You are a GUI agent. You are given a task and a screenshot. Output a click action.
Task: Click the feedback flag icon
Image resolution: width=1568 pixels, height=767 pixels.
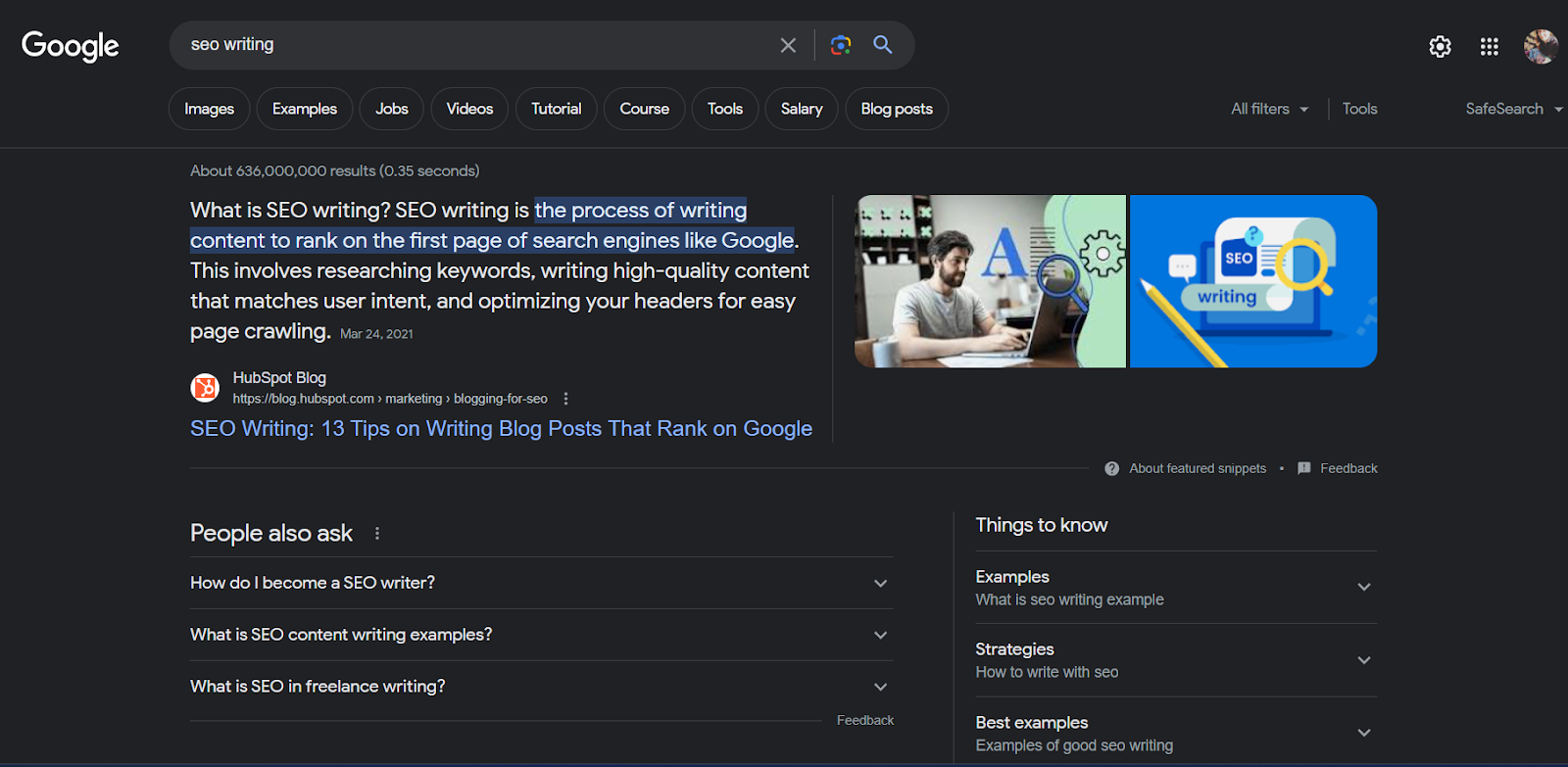point(1303,468)
